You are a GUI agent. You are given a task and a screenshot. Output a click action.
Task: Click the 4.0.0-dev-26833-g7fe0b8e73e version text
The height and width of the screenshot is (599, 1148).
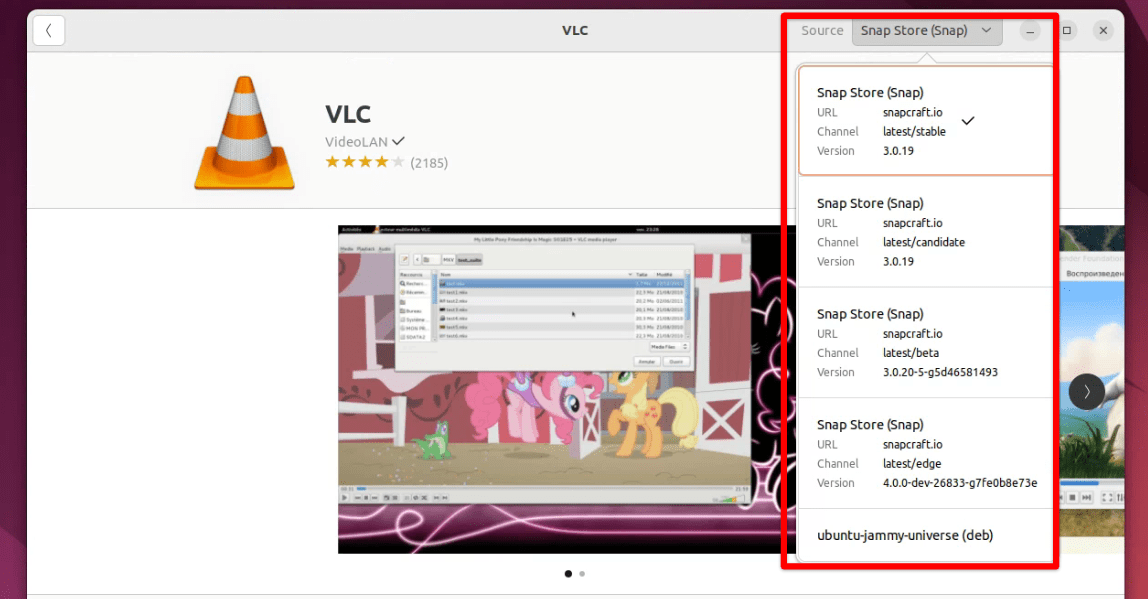pyautogui.click(x=960, y=483)
